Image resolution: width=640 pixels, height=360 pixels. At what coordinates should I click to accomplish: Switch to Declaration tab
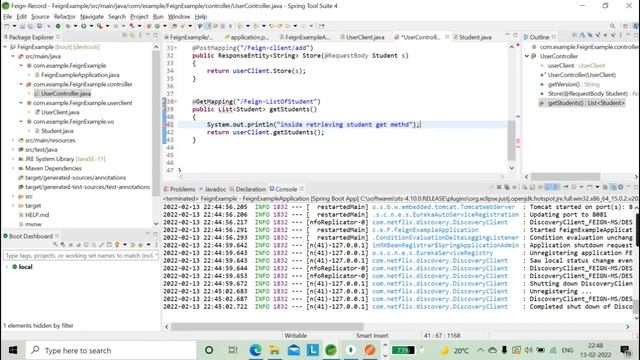(x=247, y=189)
